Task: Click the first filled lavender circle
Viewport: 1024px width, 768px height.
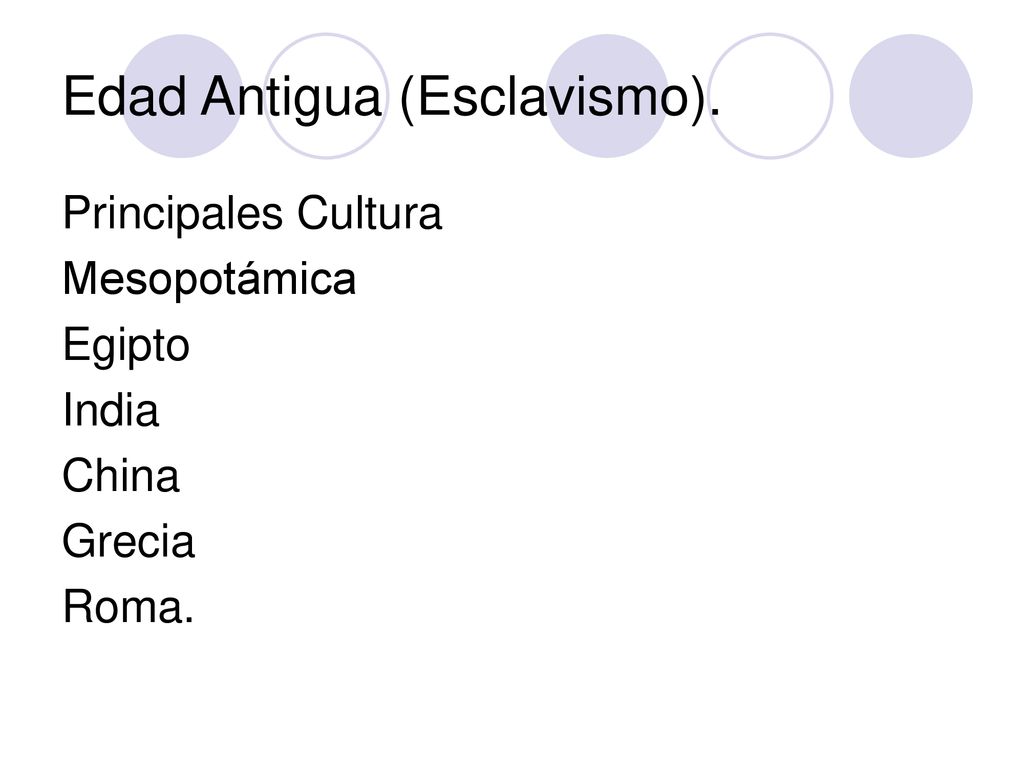Action: (x=182, y=96)
